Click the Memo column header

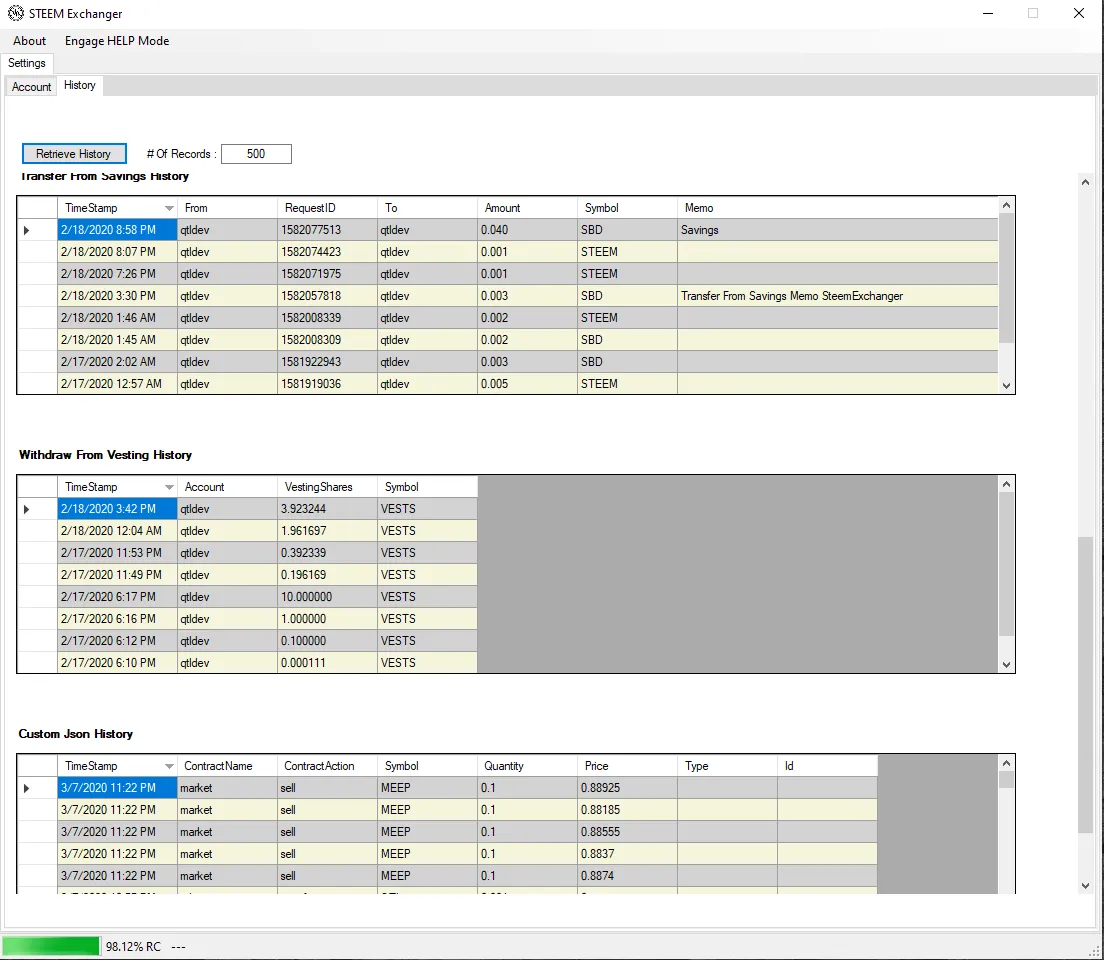(838, 208)
